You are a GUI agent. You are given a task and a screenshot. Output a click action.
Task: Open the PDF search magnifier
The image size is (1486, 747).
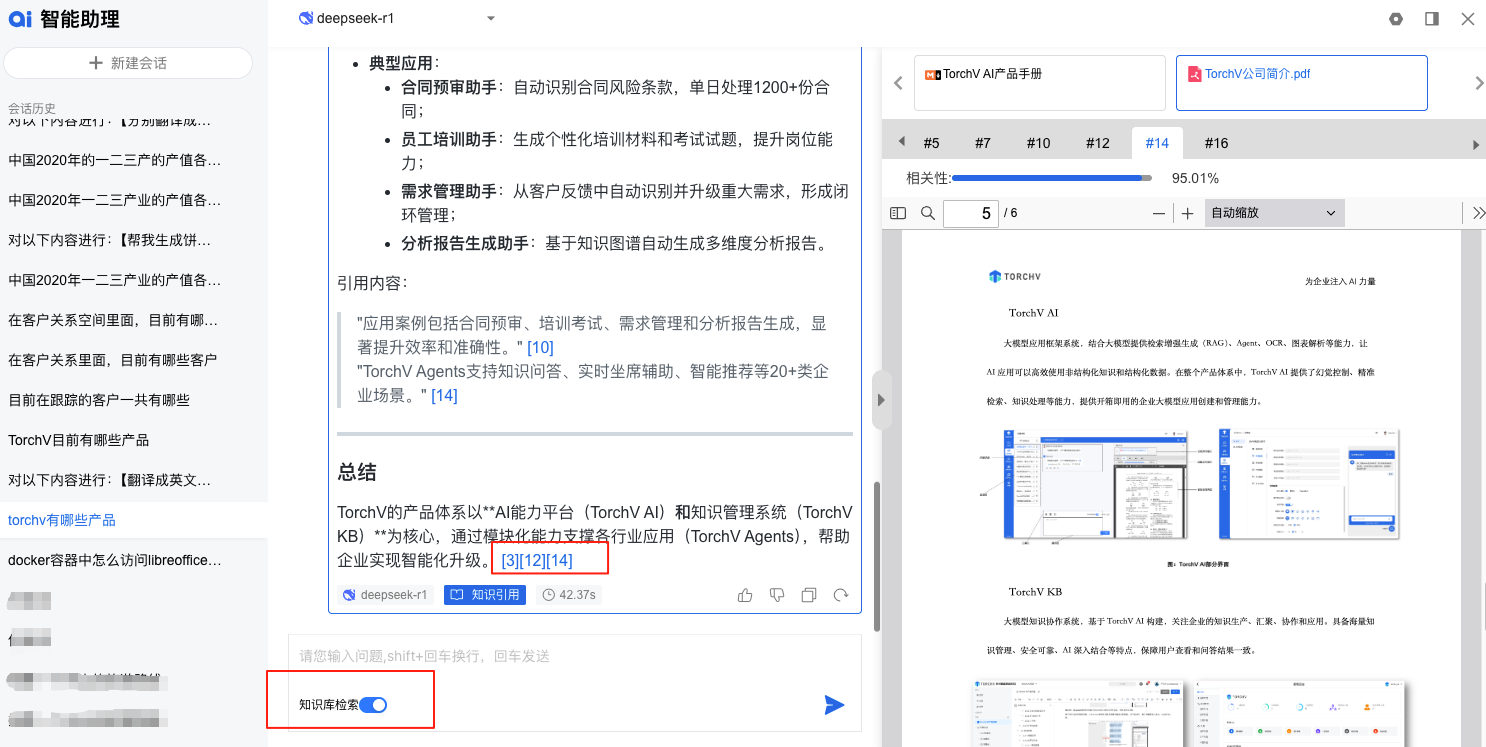[928, 213]
